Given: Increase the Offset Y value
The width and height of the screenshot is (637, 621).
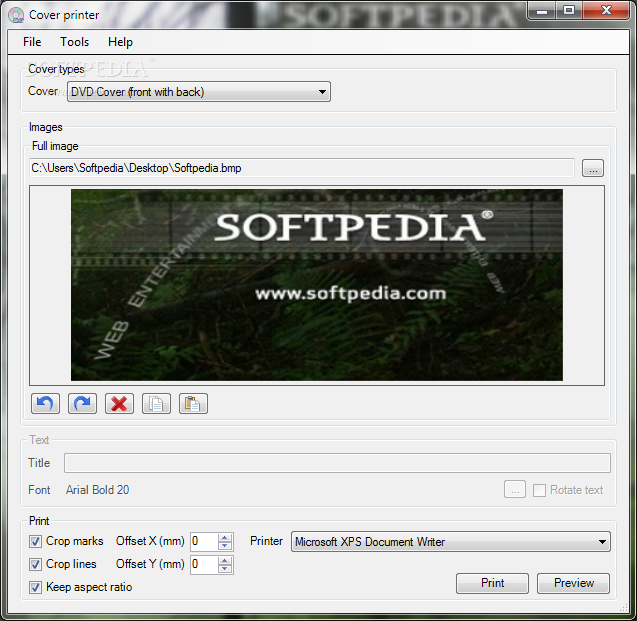Looking at the screenshot, I should (x=225, y=560).
